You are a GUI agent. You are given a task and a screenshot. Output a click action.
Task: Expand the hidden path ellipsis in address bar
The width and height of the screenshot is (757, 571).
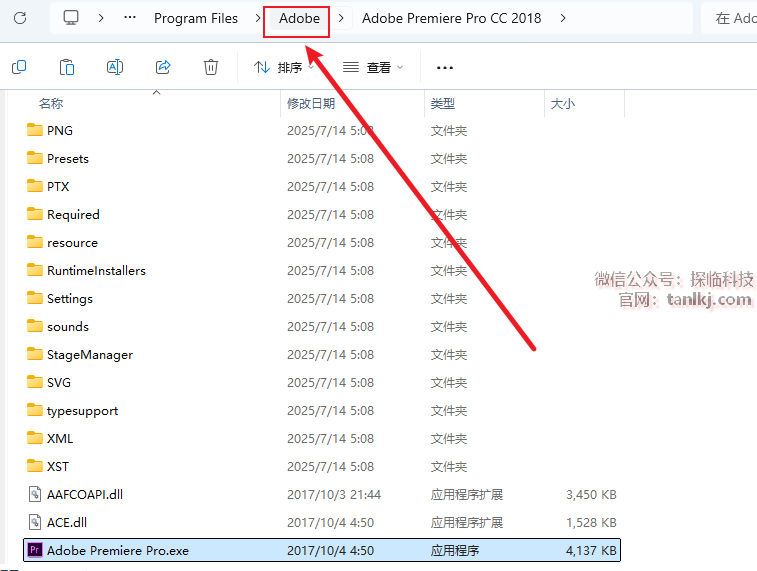coord(130,18)
